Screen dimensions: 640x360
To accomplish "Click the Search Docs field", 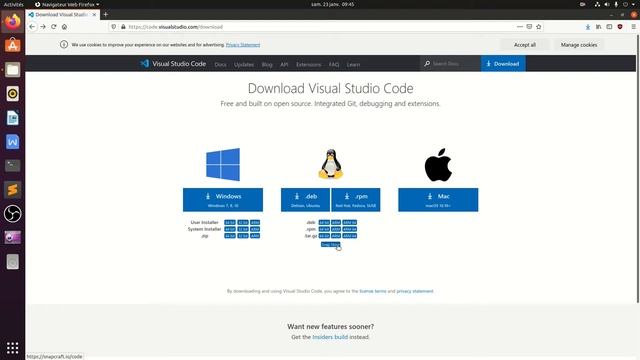I will click(x=450, y=64).
